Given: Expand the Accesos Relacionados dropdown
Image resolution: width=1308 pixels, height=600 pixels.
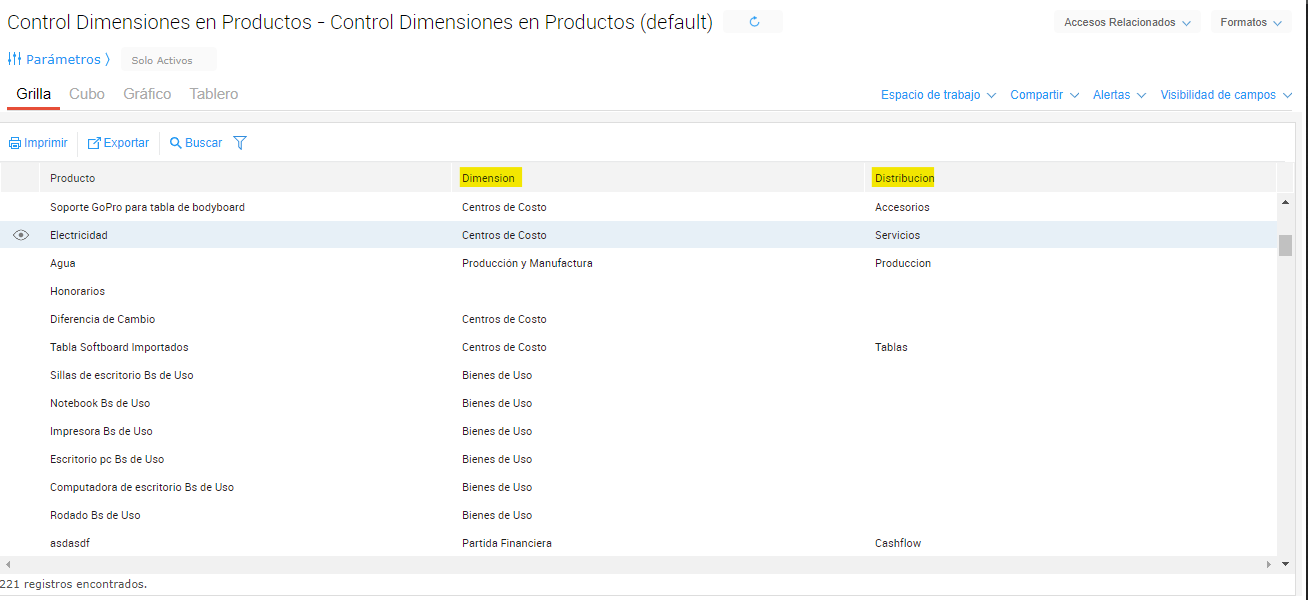Looking at the screenshot, I should 1127,22.
